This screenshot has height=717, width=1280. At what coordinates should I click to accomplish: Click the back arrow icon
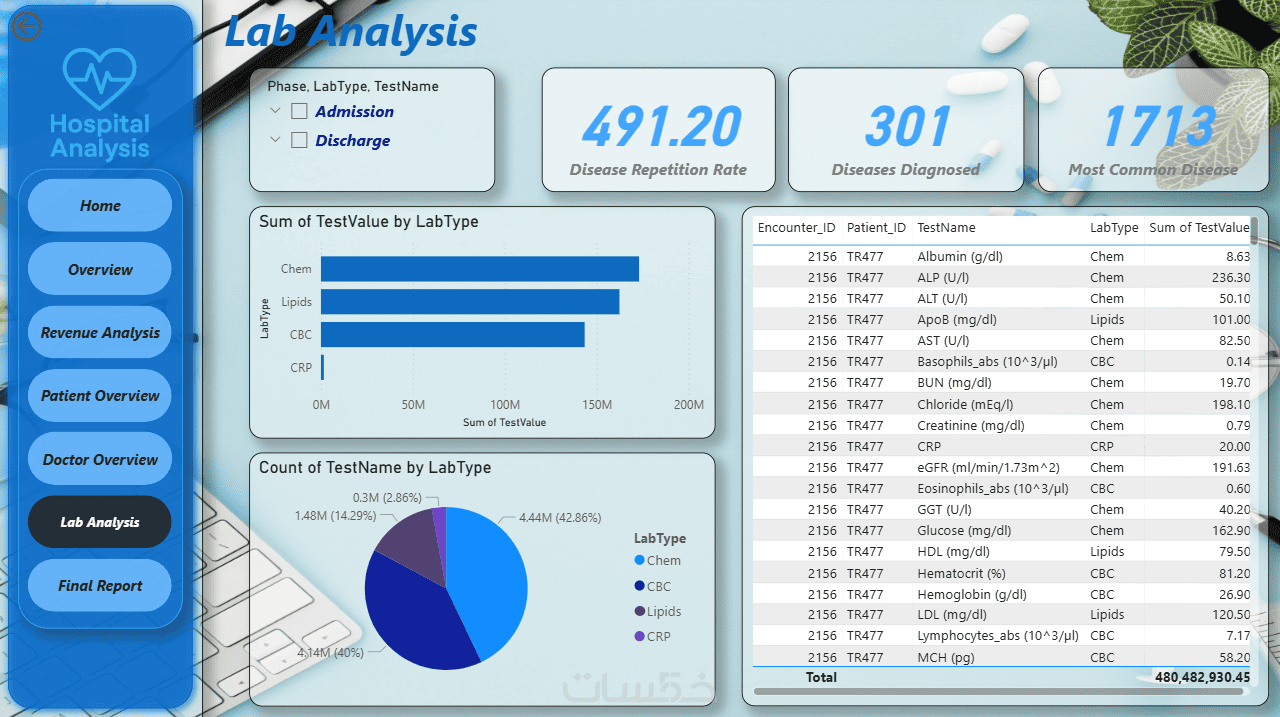[25, 27]
